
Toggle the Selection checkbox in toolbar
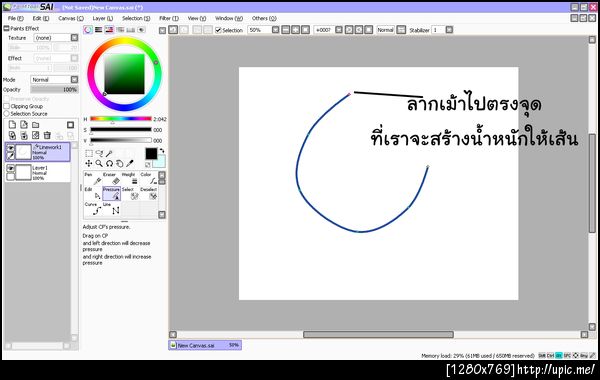[x=218, y=30]
